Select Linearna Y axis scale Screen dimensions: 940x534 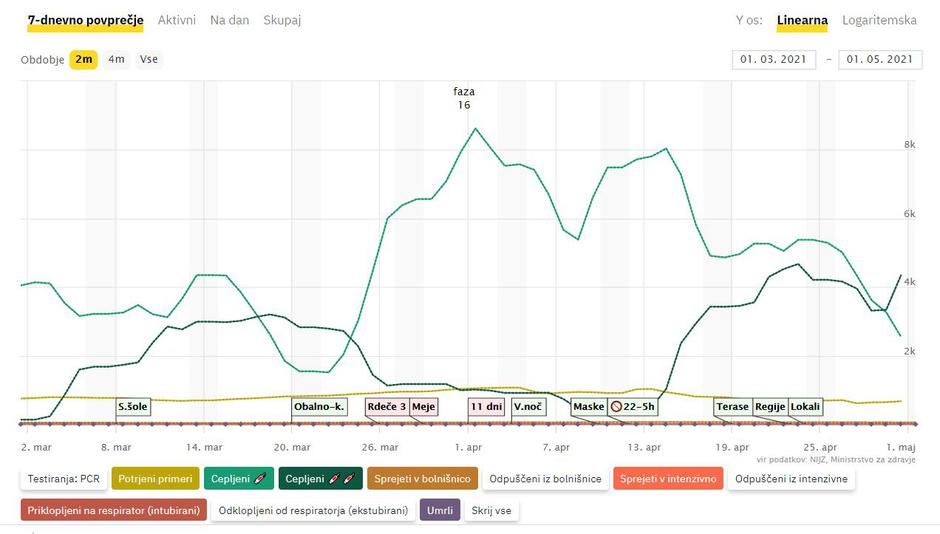pos(802,20)
